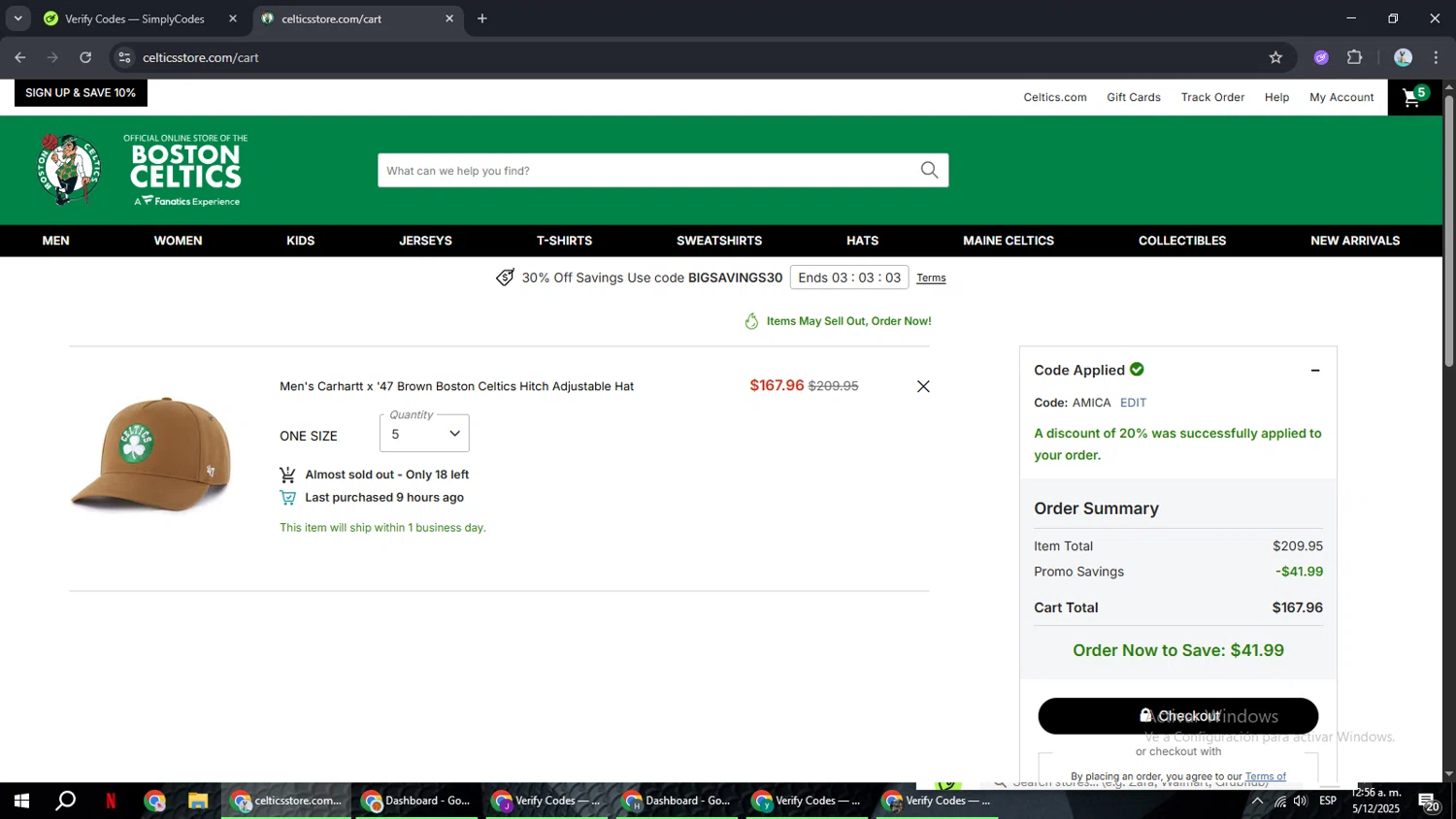The width and height of the screenshot is (1456, 819).
Task: Open the tab search chevron
Action: coord(17,18)
